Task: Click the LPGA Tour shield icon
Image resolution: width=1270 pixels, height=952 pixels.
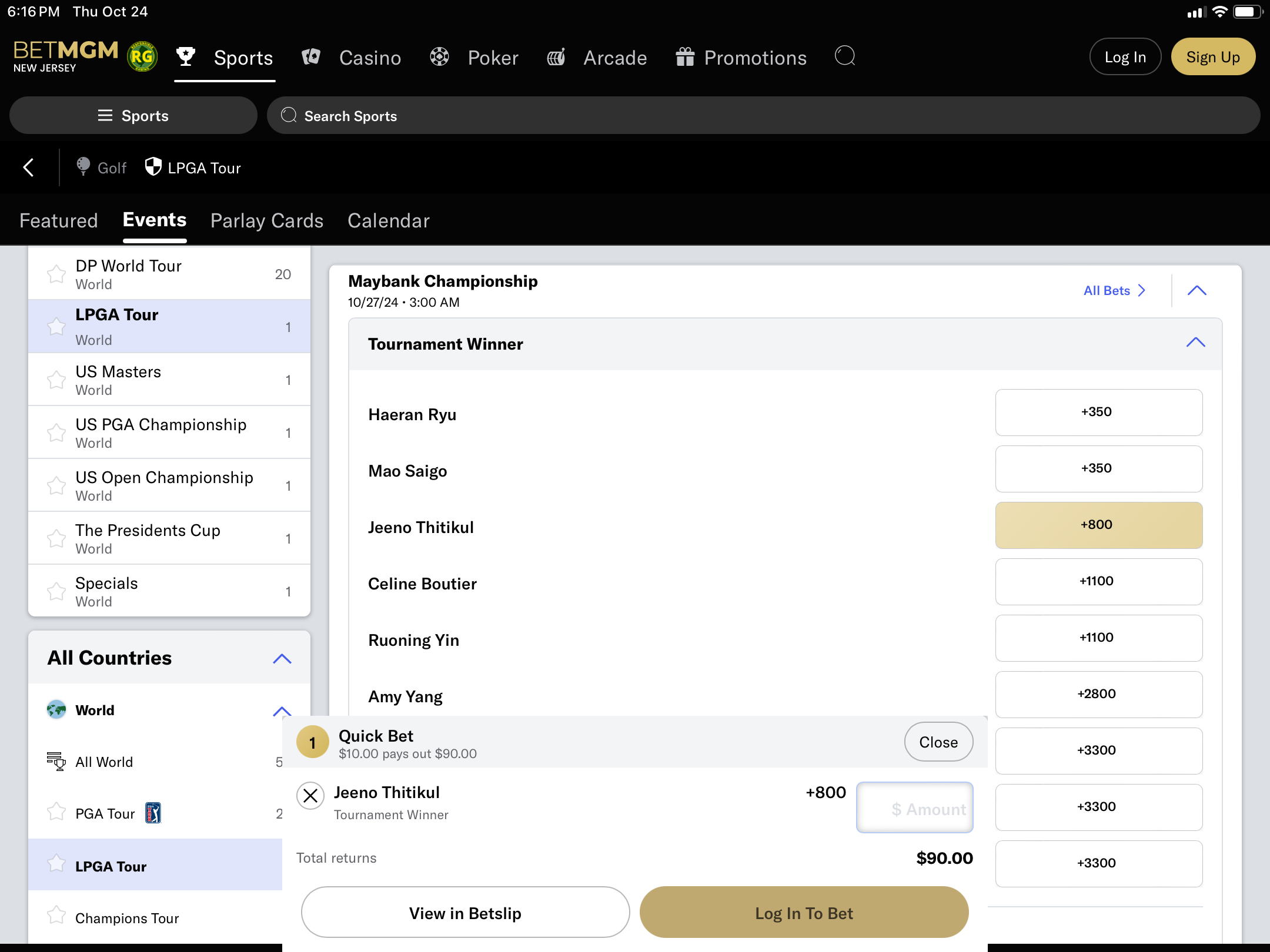Action: coord(153,166)
